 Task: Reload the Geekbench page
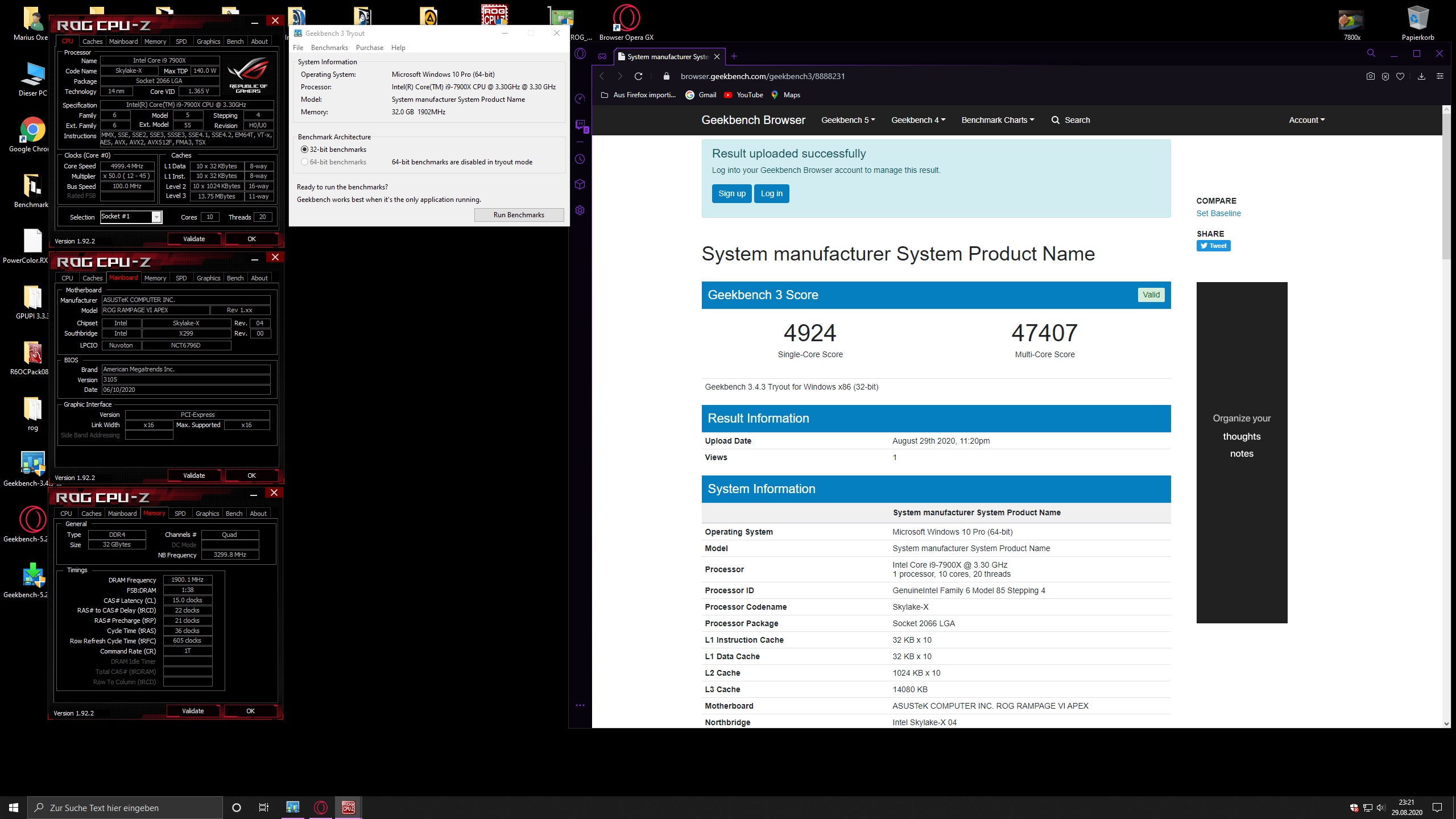[x=638, y=76]
